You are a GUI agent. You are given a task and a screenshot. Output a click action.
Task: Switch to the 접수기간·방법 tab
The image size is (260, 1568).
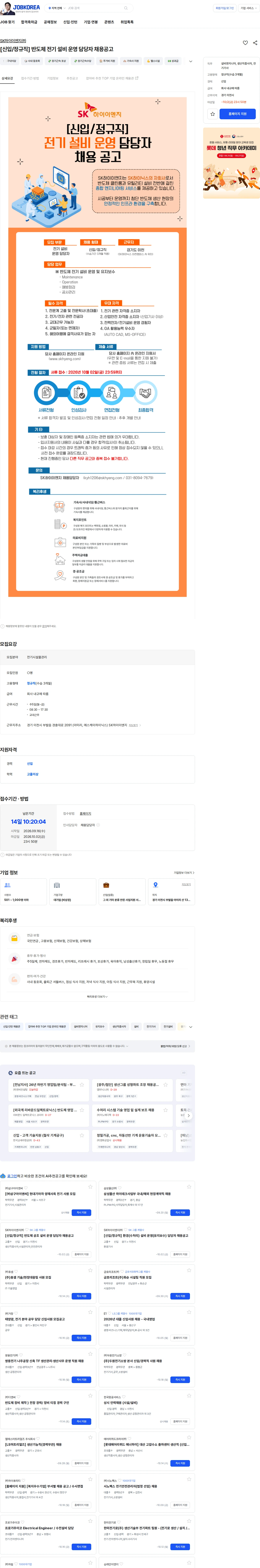[30, 78]
